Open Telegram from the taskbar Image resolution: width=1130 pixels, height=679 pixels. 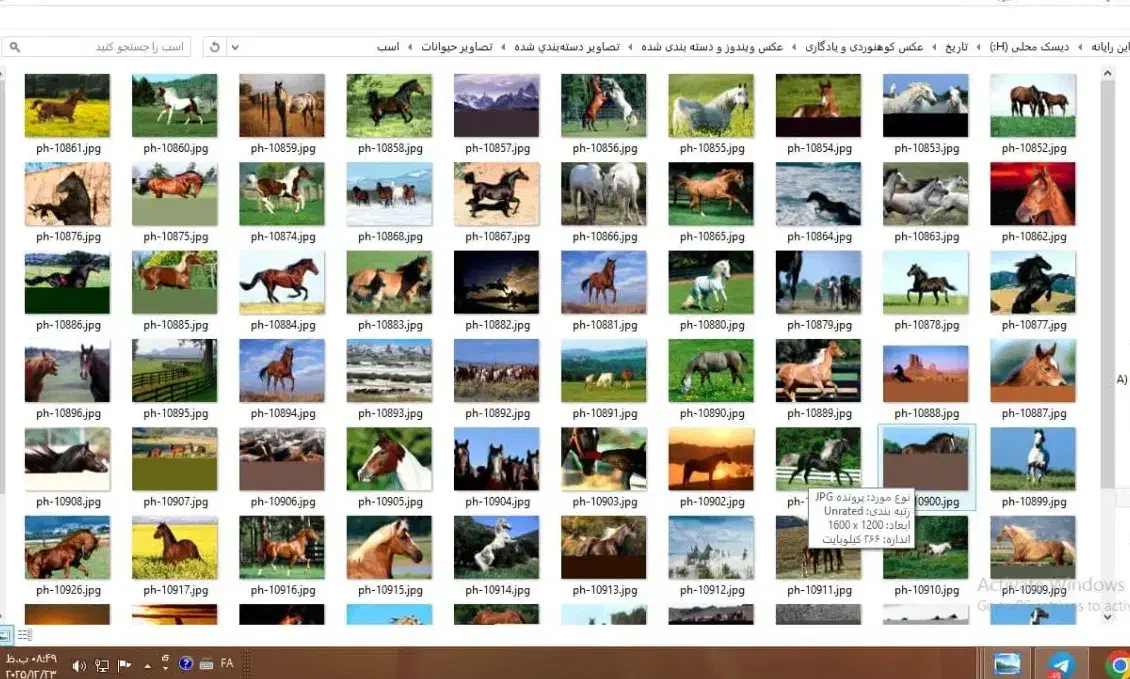(x=1060, y=662)
